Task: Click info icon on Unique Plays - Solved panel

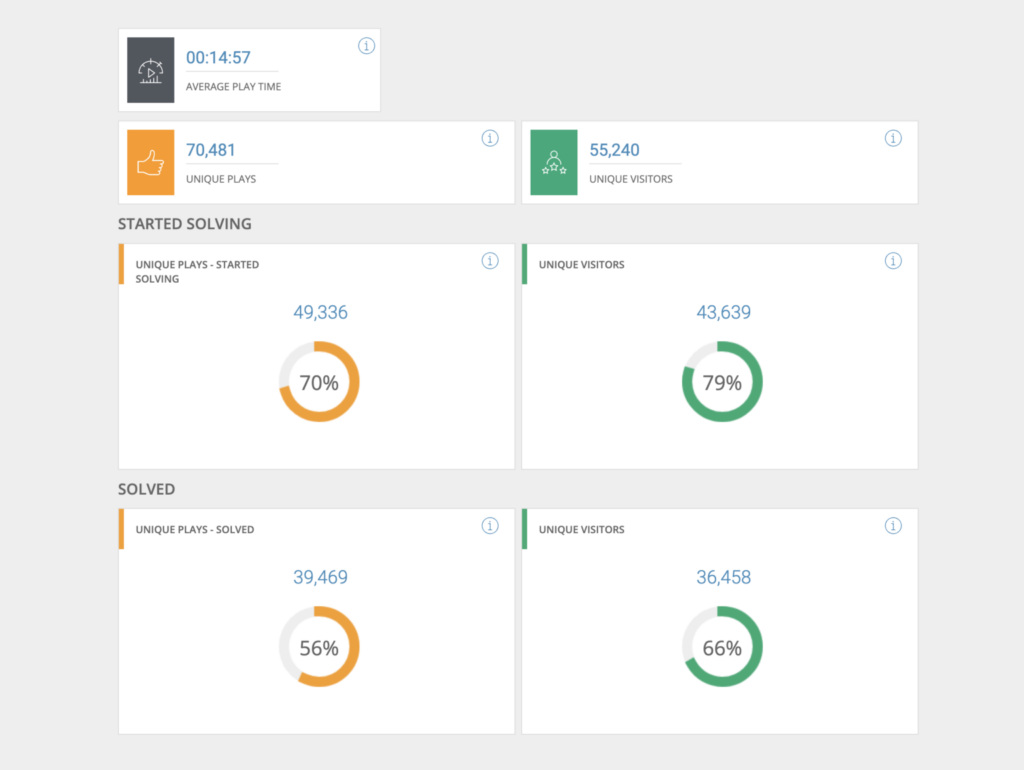Action: tap(490, 526)
